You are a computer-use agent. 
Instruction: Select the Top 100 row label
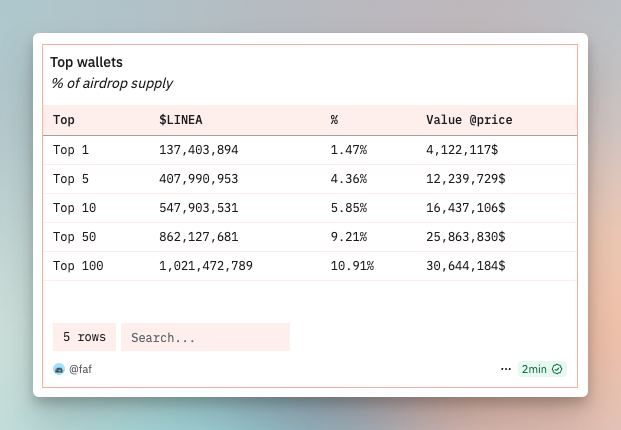click(78, 266)
